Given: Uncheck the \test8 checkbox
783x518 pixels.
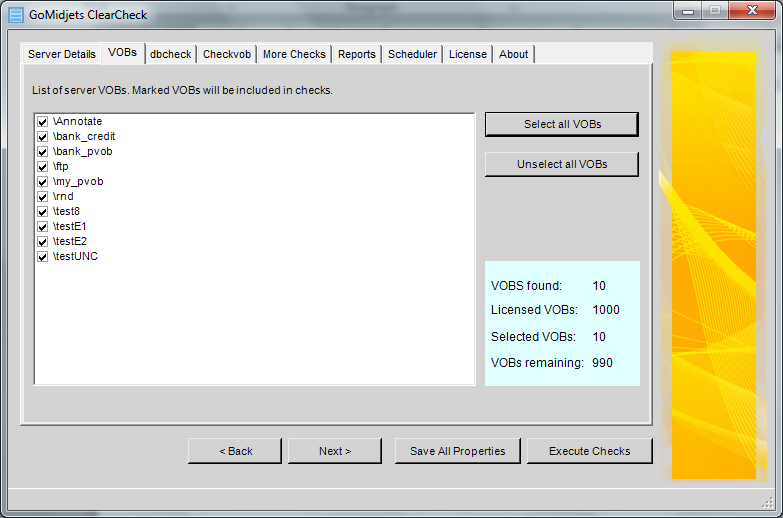Looking at the screenshot, I should point(43,212).
